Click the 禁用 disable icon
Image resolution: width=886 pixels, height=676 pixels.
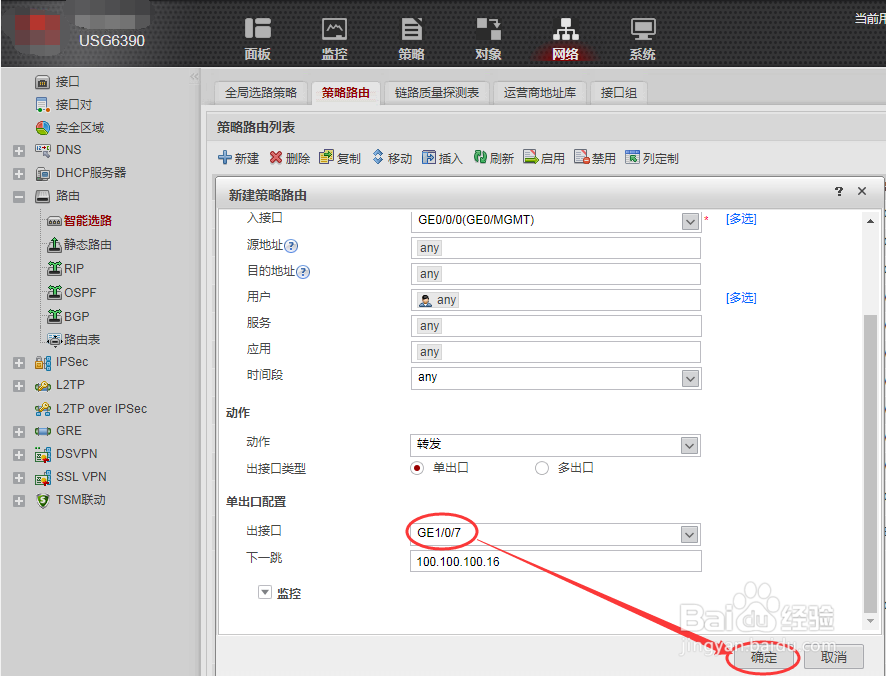click(x=581, y=157)
